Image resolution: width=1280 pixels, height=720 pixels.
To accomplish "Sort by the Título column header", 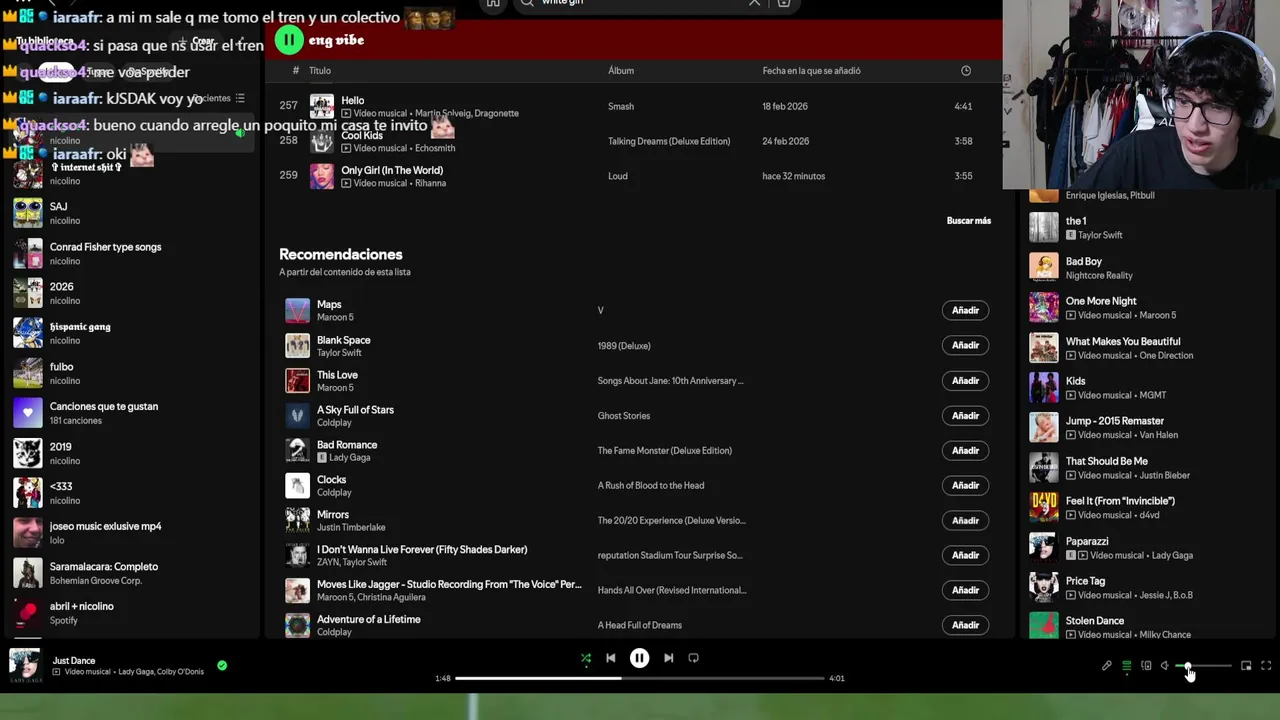I will pyautogui.click(x=320, y=71).
